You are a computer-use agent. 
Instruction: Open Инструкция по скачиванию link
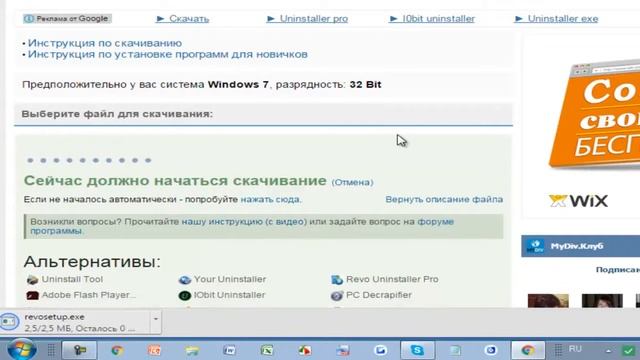105,43
